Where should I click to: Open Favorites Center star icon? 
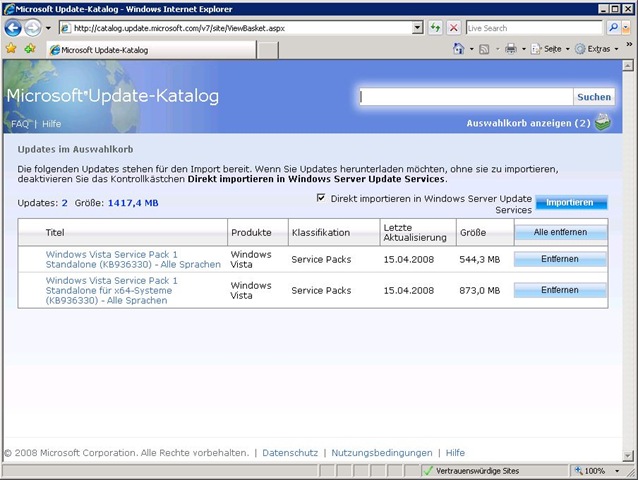(11, 48)
